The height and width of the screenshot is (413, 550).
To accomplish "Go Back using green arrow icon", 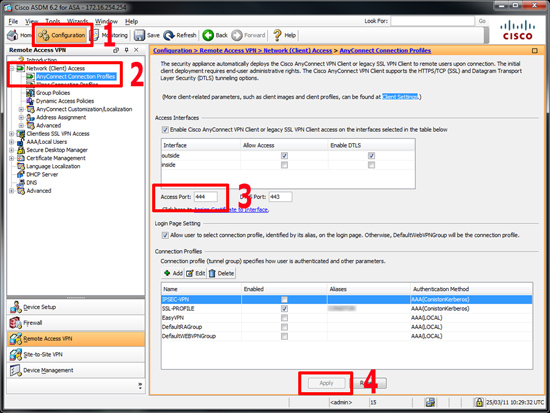I will [208, 35].
